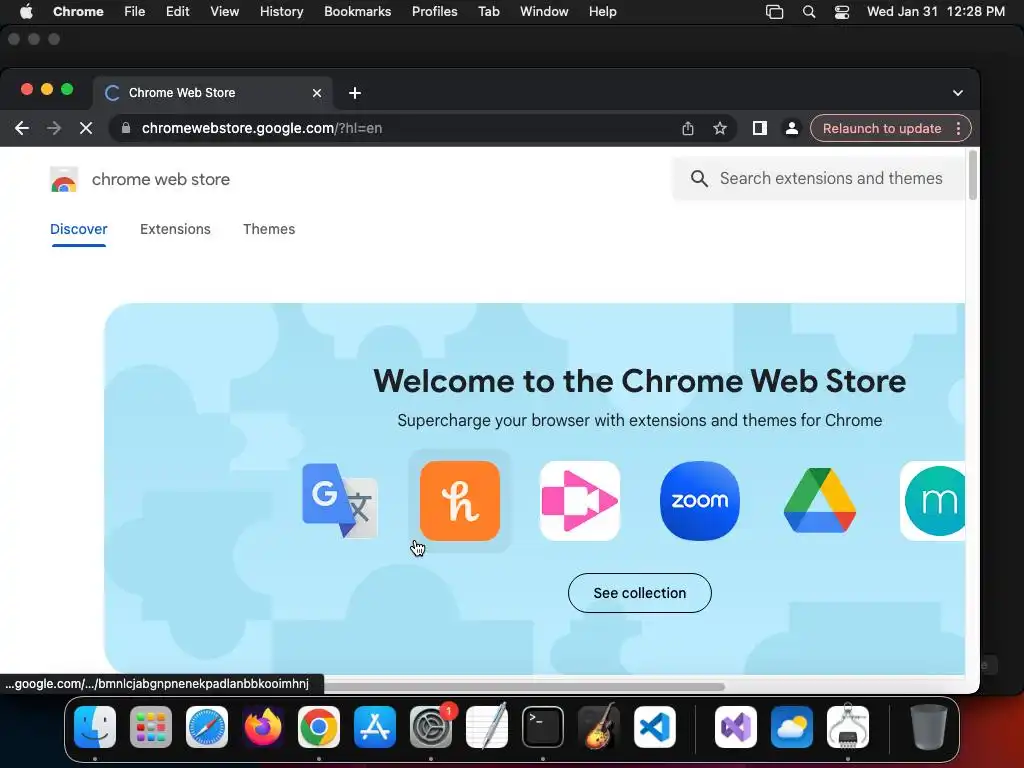Open TextEdit from the dock
The height and width of the screenshot is (768, 1024).
(x=487, y=727)
